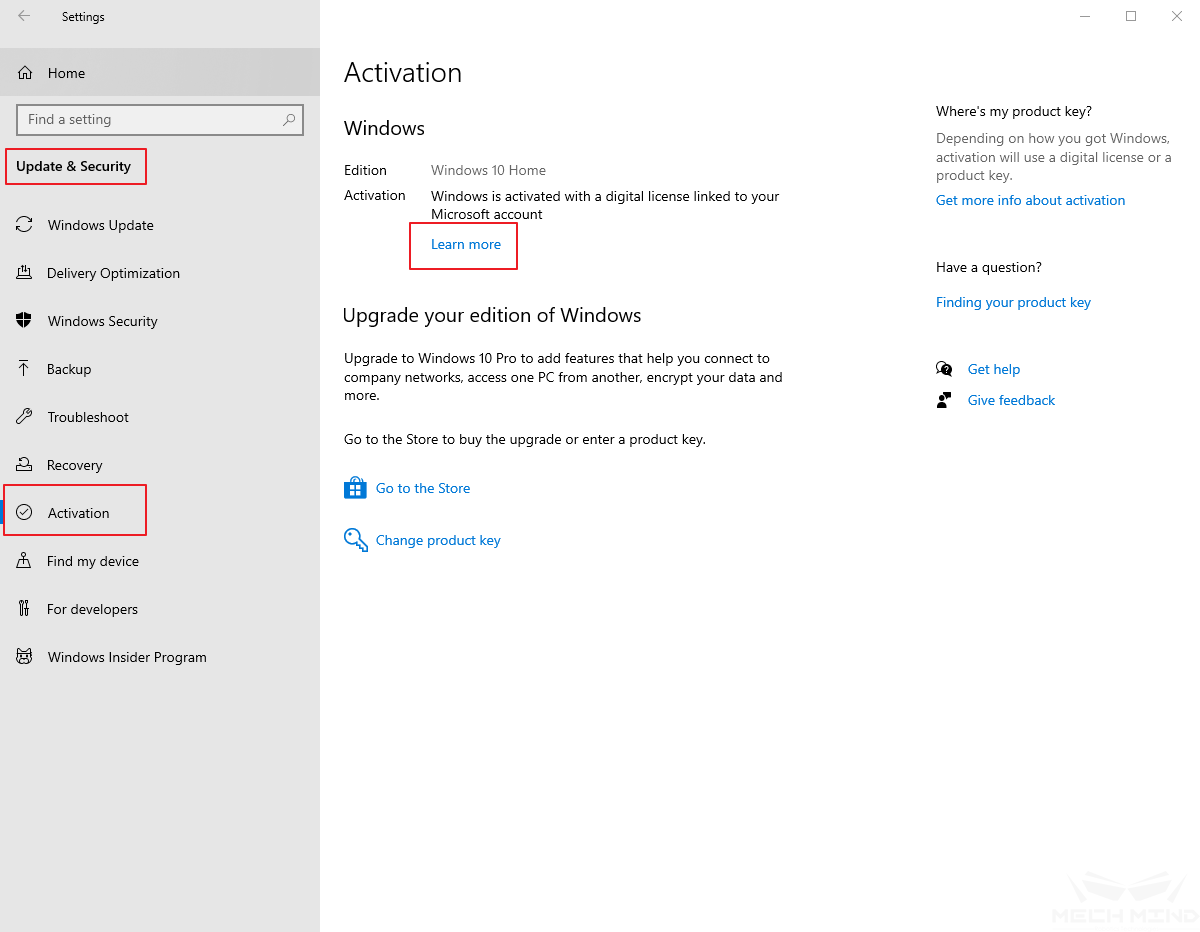The height and width of the screenshot is (932, 1200).
Task: Focus the Find a setting box
Action: pos(150,120)
